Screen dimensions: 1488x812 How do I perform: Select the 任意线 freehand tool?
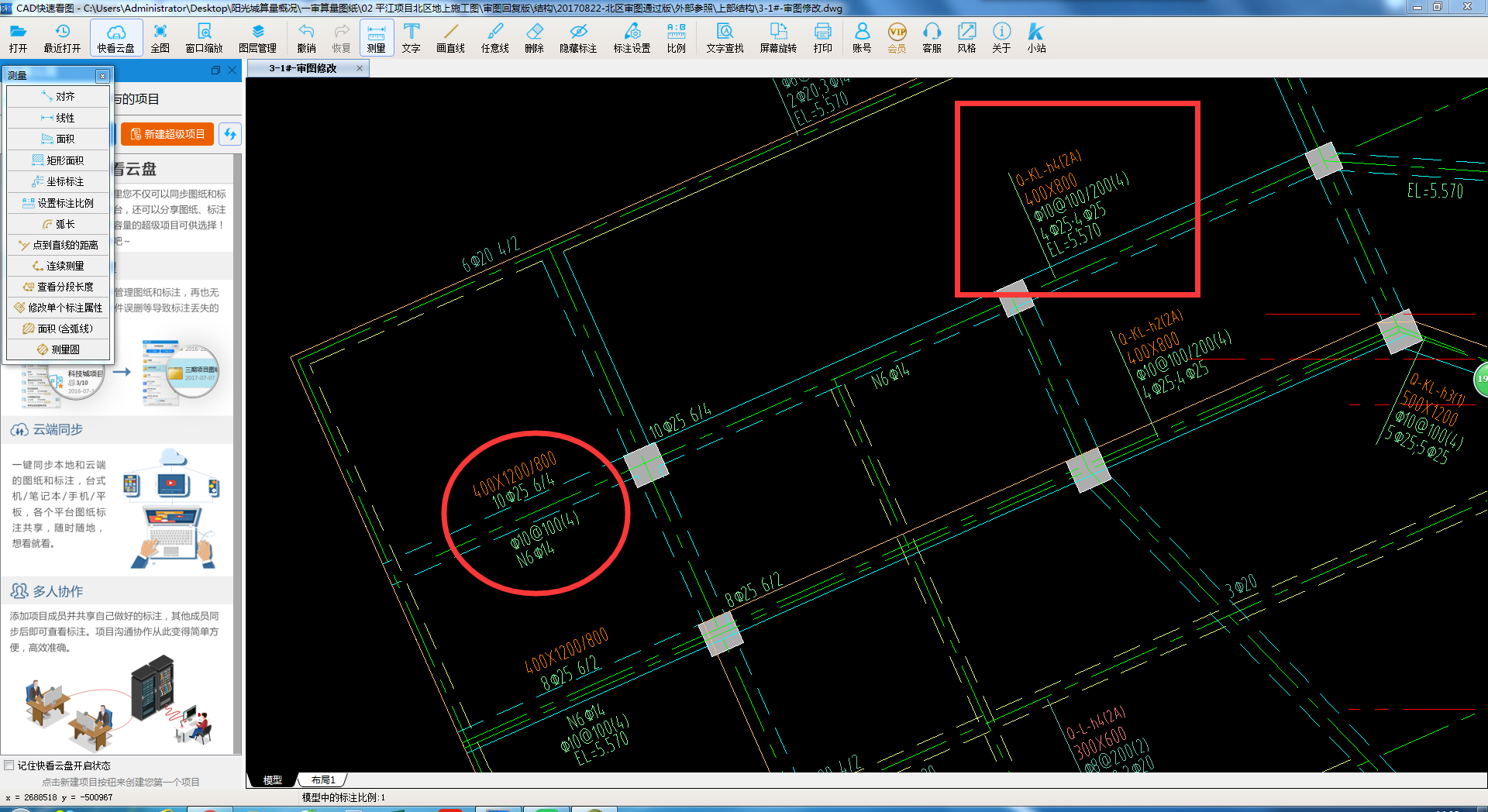(x=495, y=37)
